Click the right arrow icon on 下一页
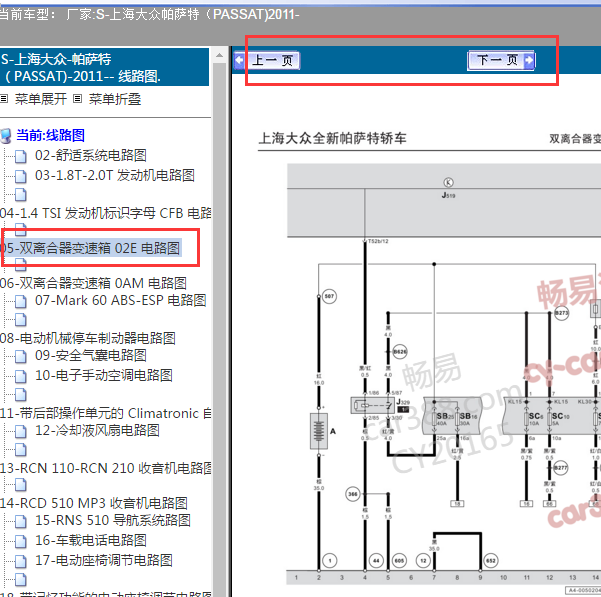Viewport: 601px width, 597px height. click(529, 60)
